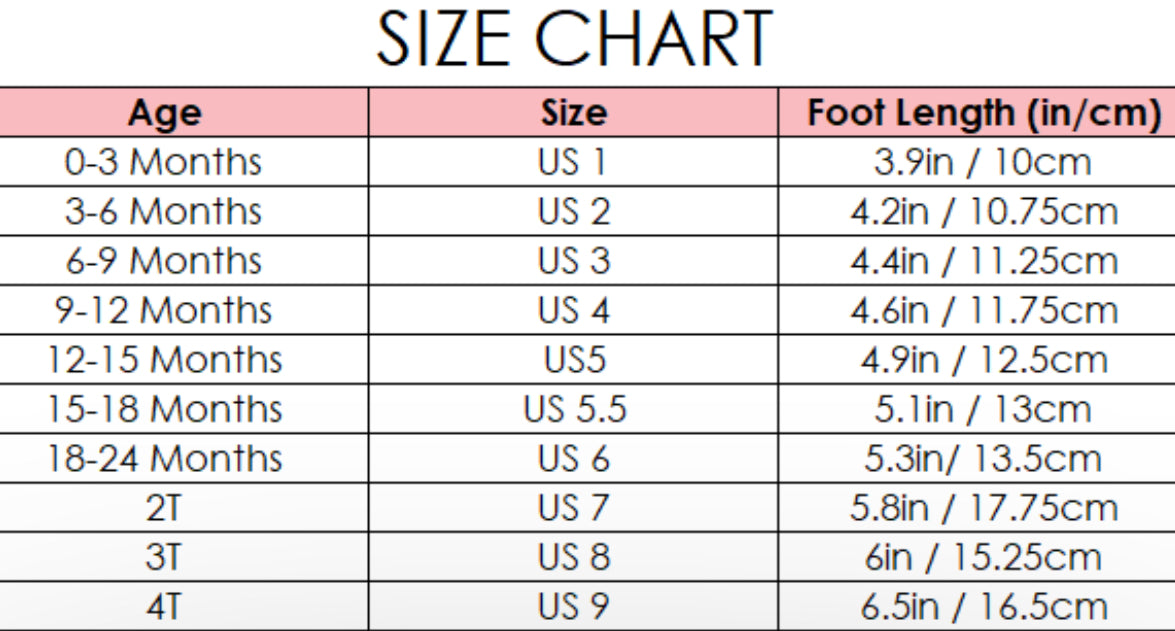Click the 15-18 Months age cell
Viewport: 1175px width, 631px height.
tap(164, 409)
